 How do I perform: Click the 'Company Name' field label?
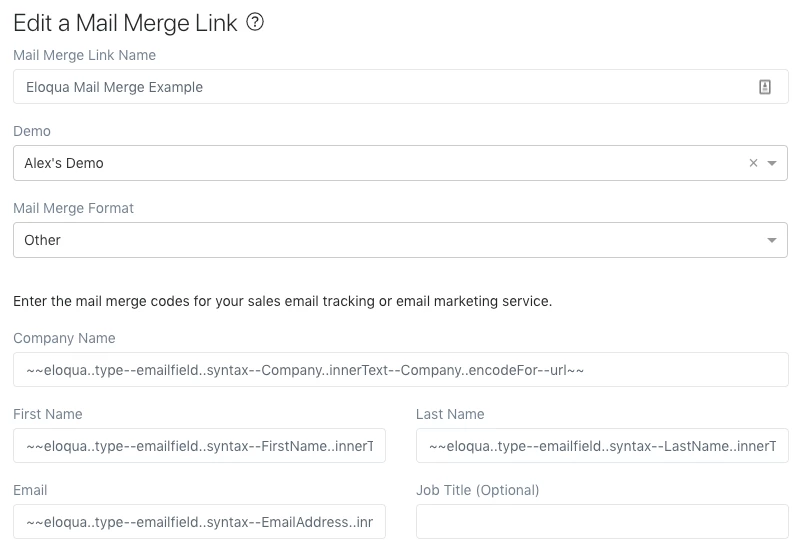point(64,338)
